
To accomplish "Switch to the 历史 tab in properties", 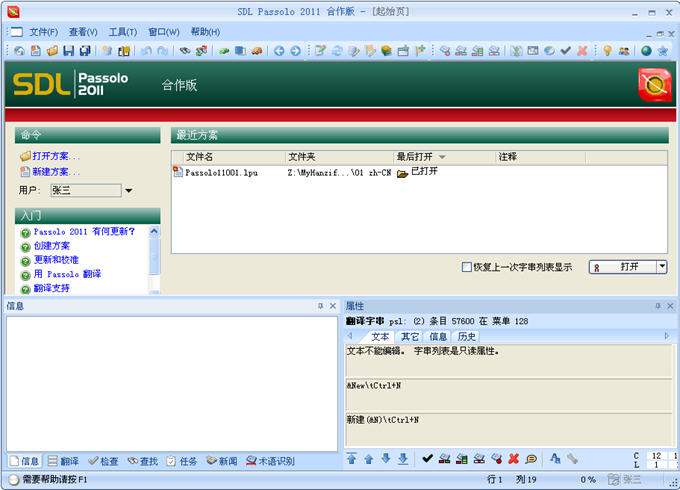I will coord(467,337).
